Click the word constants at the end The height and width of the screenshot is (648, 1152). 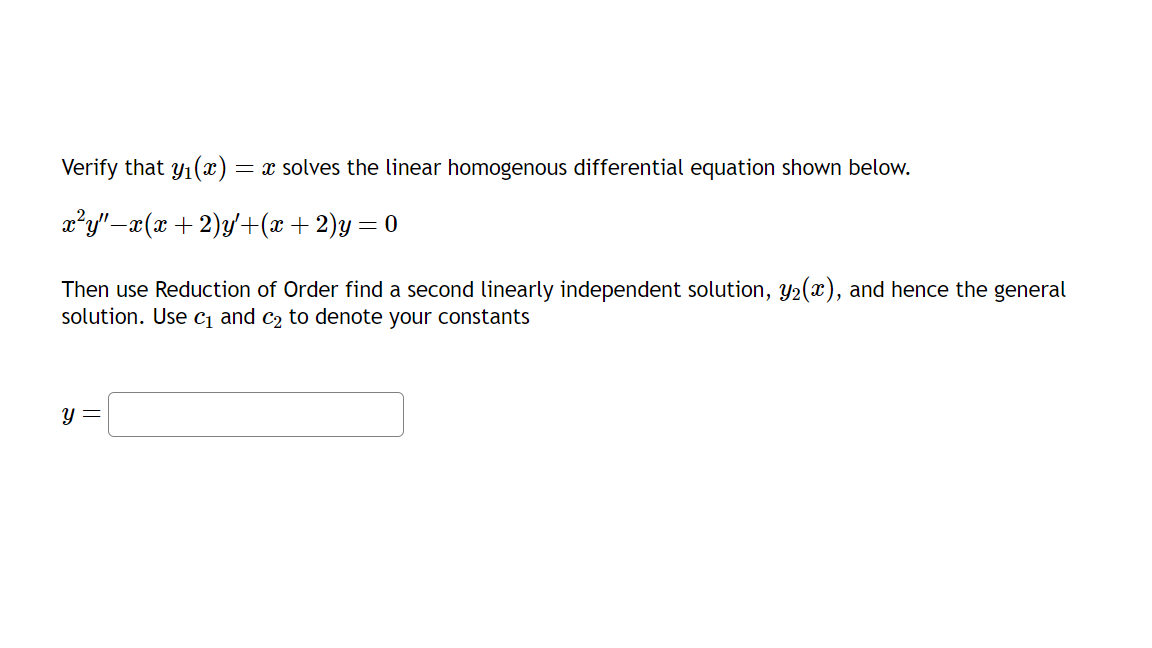pos(491,317)
